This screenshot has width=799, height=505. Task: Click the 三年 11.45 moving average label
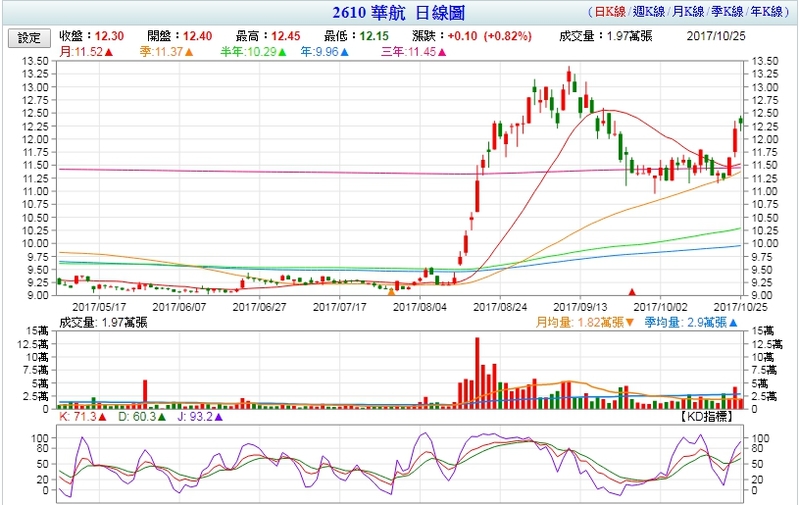pos(414,52)
